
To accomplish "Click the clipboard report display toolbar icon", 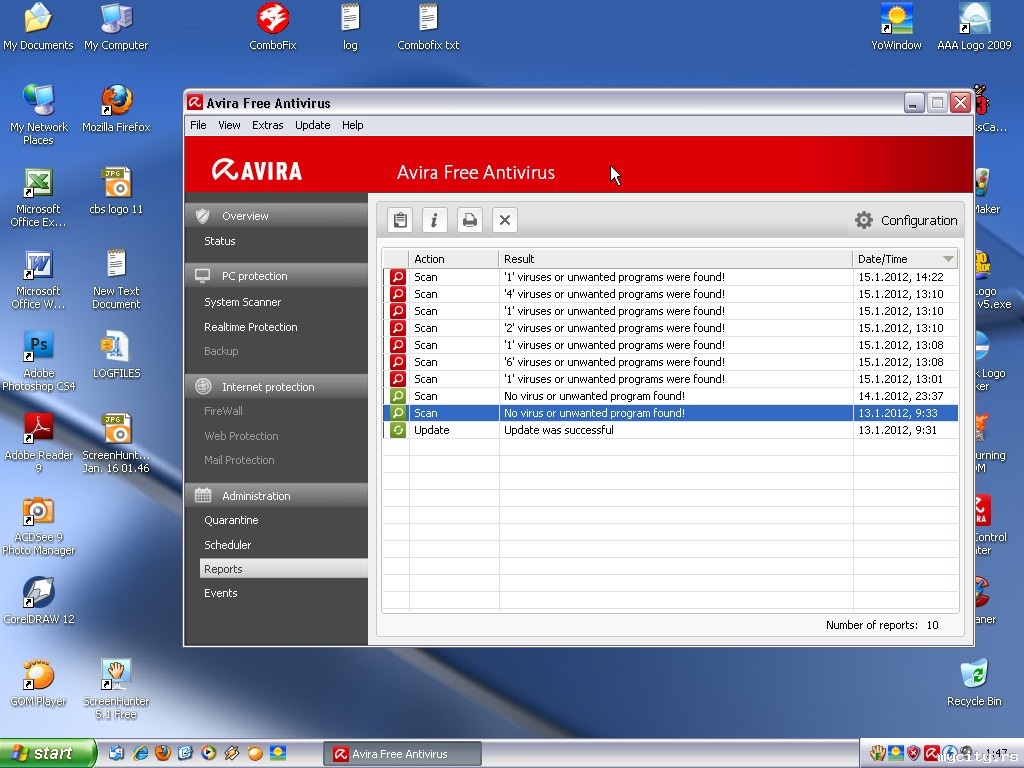I will (x=400, y=220).
